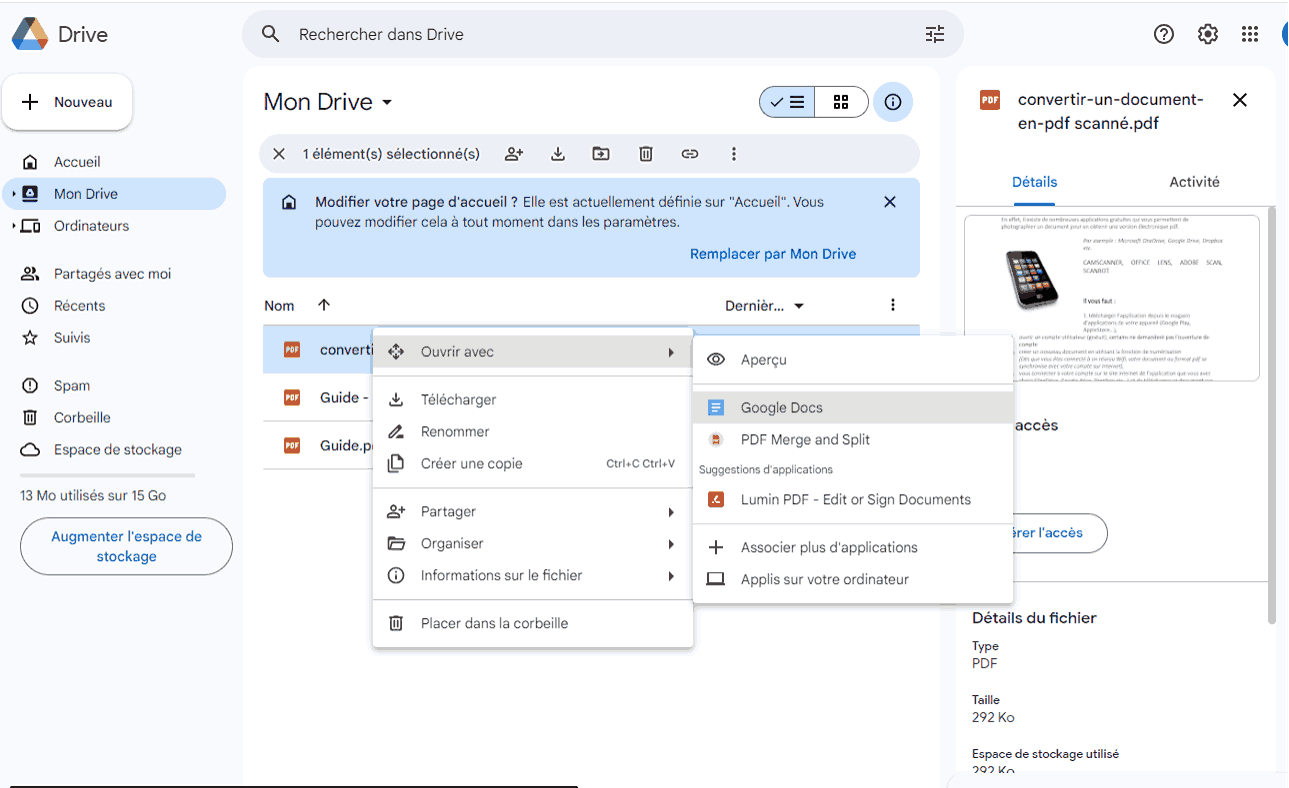Screen dimensions: 1289x788
Task: Choose Renommer from context menu
Action: [x=532, y=432]
